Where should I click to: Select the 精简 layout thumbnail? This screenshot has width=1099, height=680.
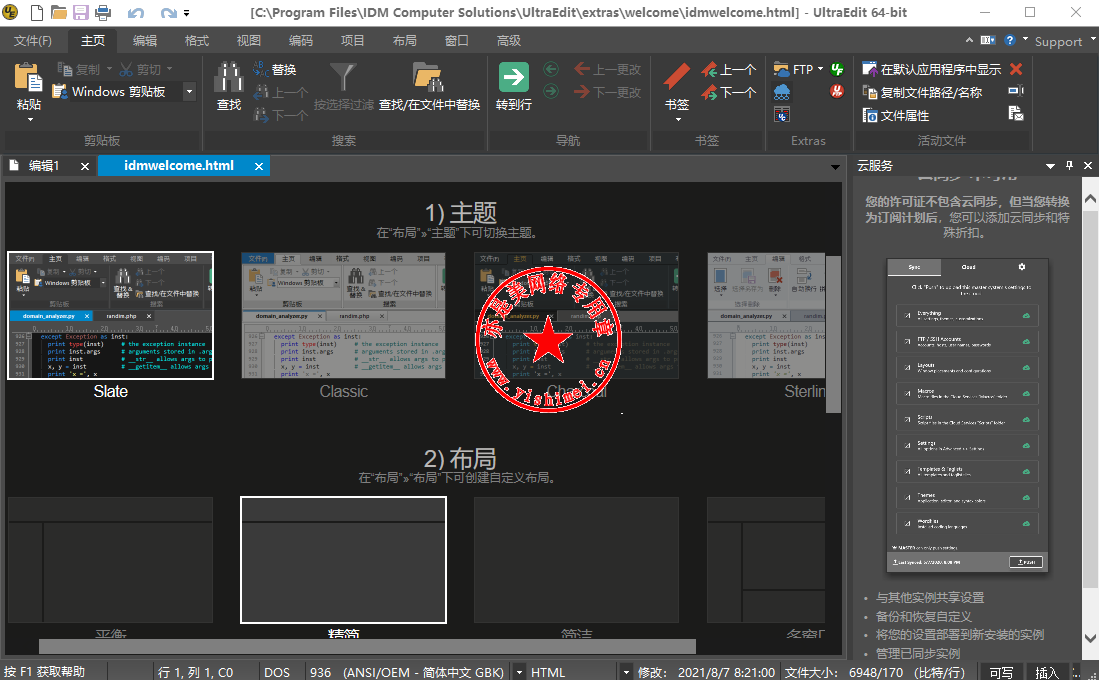343,559
